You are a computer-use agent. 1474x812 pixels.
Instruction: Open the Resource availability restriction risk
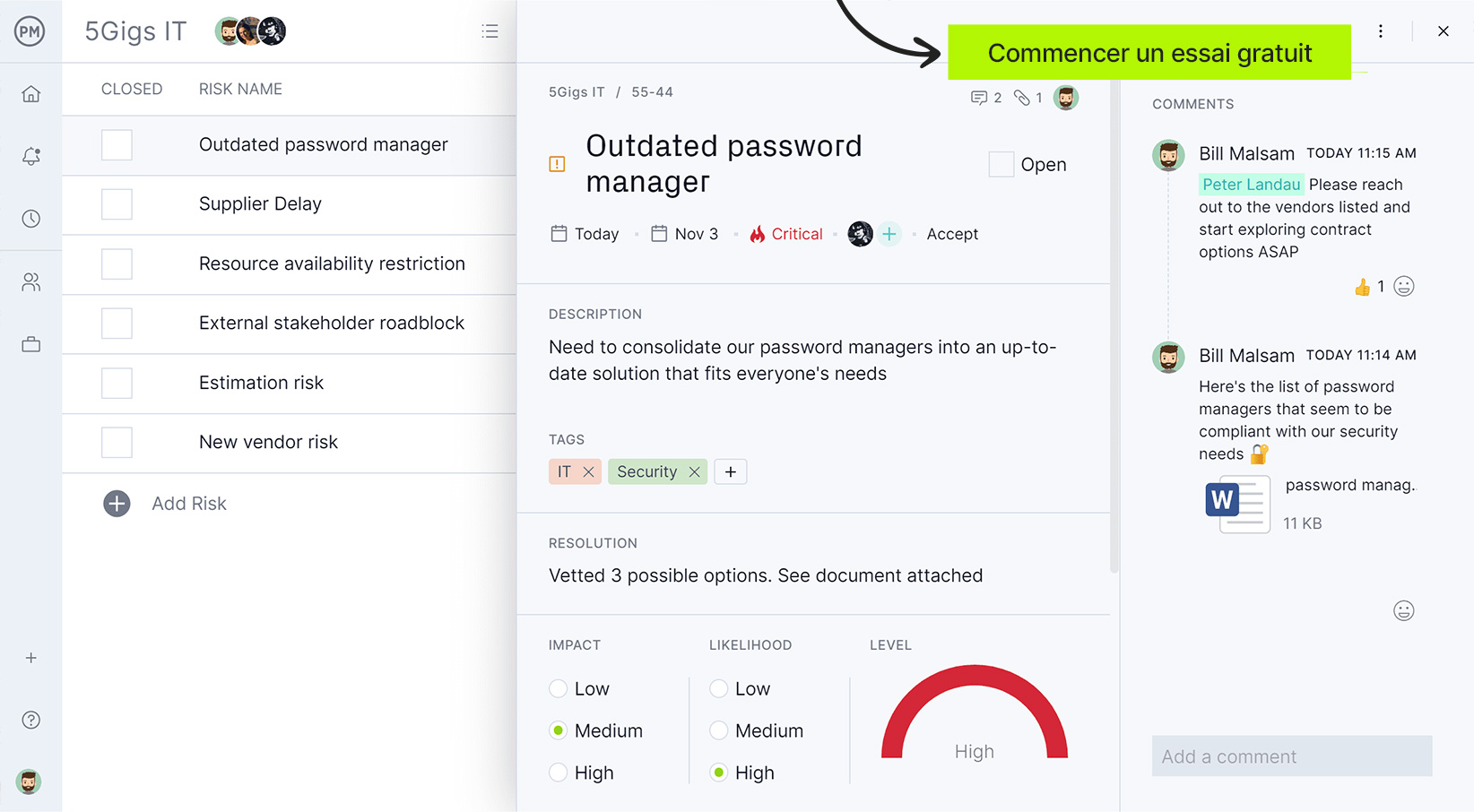(332, 263)
